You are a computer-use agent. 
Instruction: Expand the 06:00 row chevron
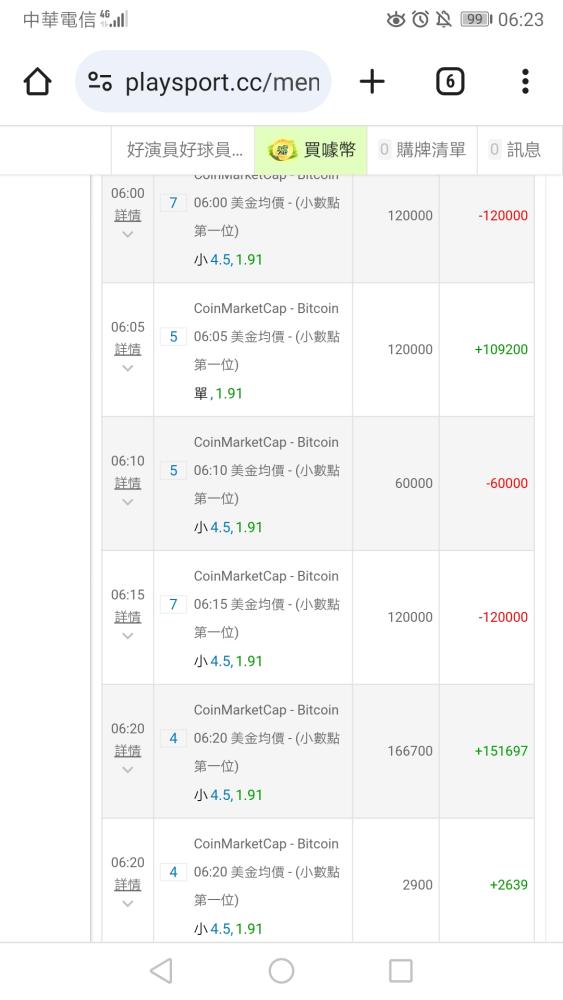[128, 234]
